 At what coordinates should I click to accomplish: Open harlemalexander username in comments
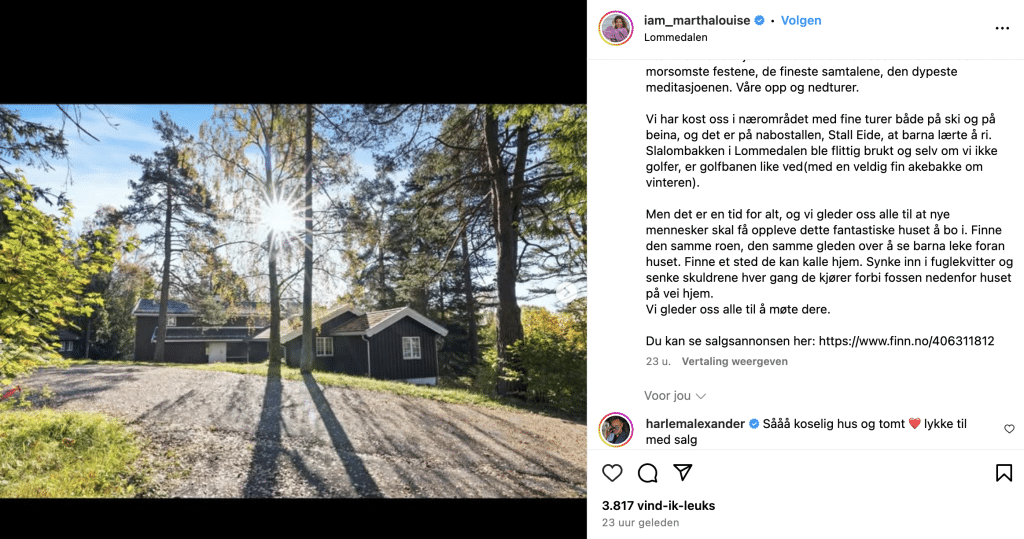coord(695,423)
